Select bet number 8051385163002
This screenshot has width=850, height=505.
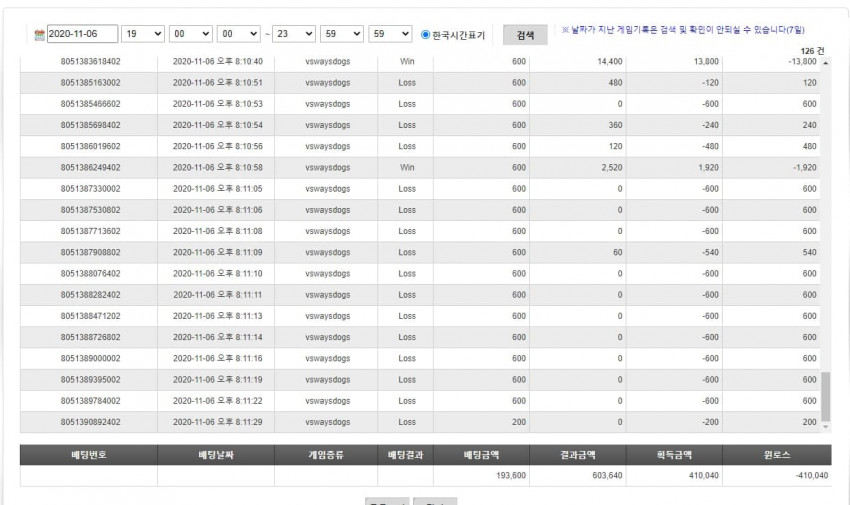tap(91, 83)
